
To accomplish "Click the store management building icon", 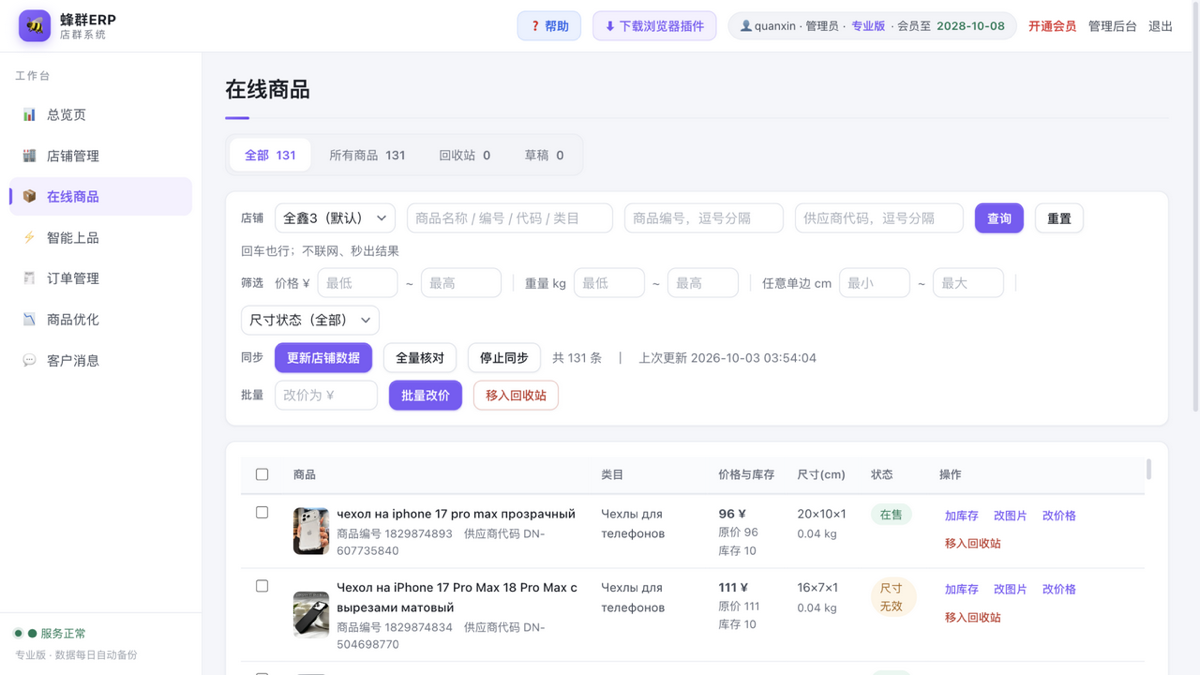I will [x=29, y=156].
